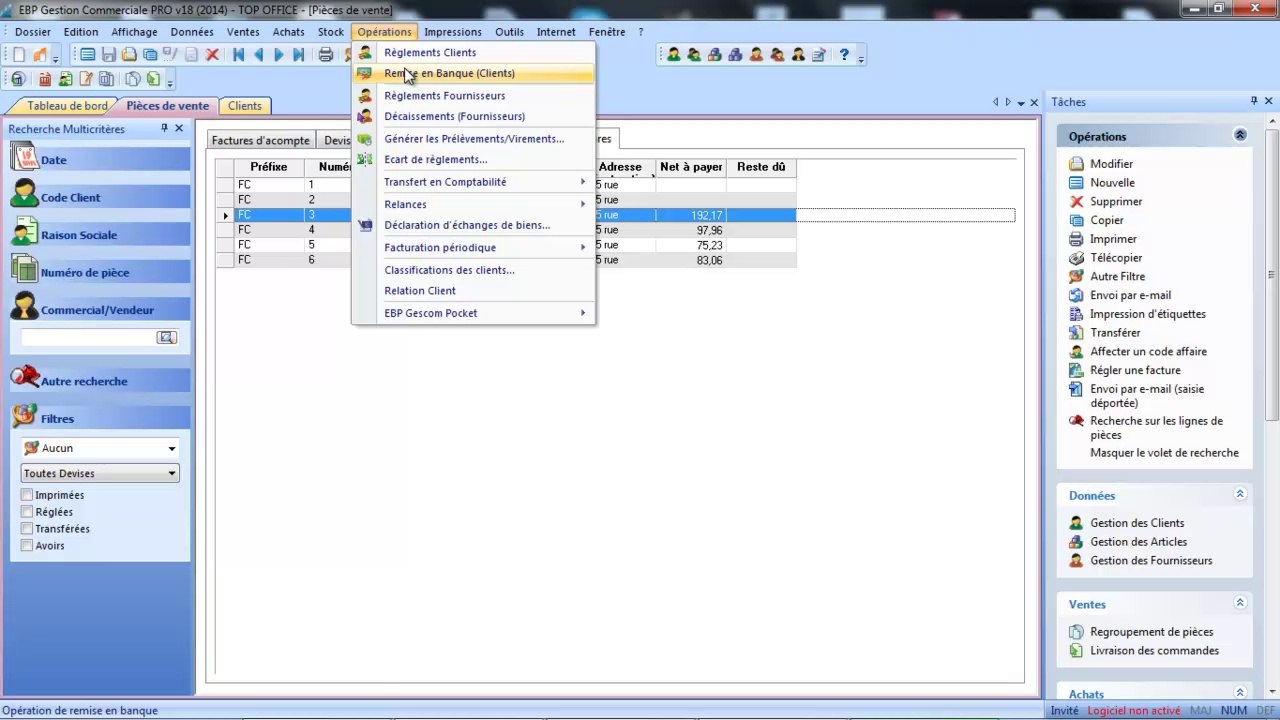The width and height of the screenshot is (1280, 720).
Task: Expand the Toutes Devises combo box
Action: [x=171, y=474]
